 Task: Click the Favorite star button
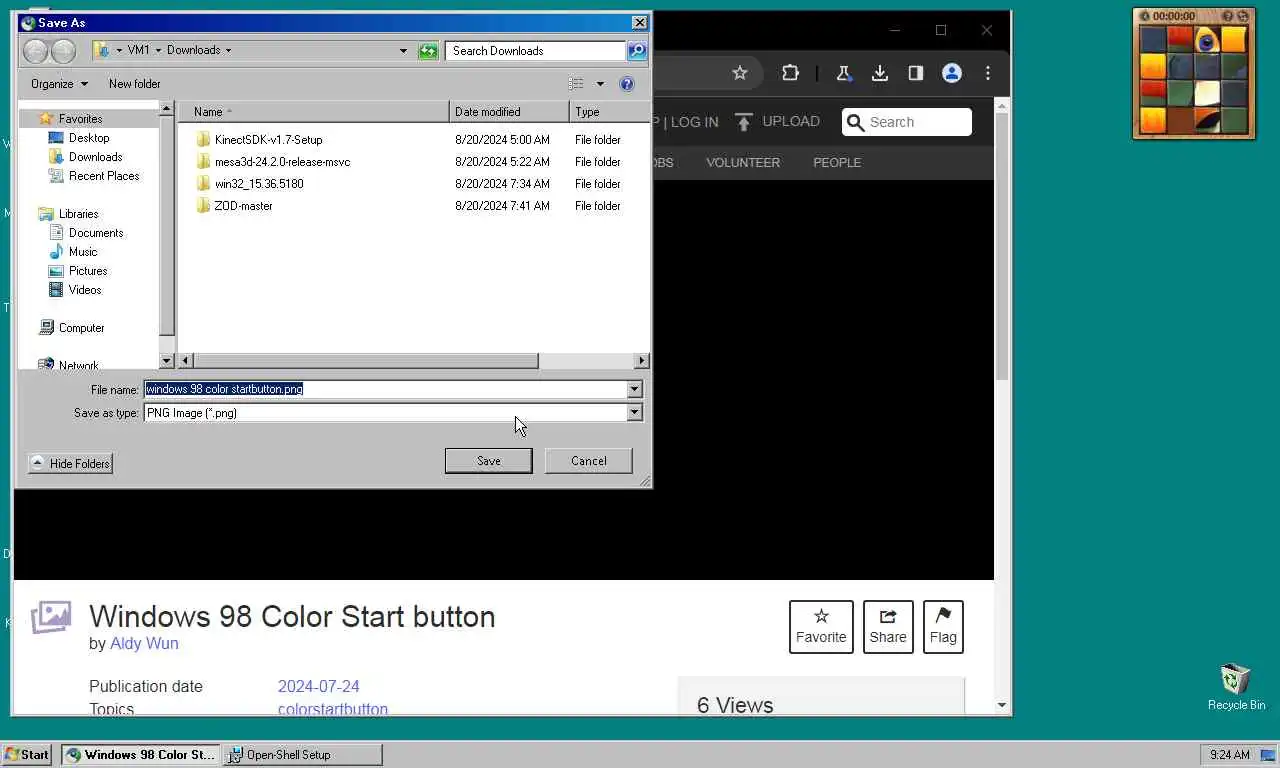821,627
